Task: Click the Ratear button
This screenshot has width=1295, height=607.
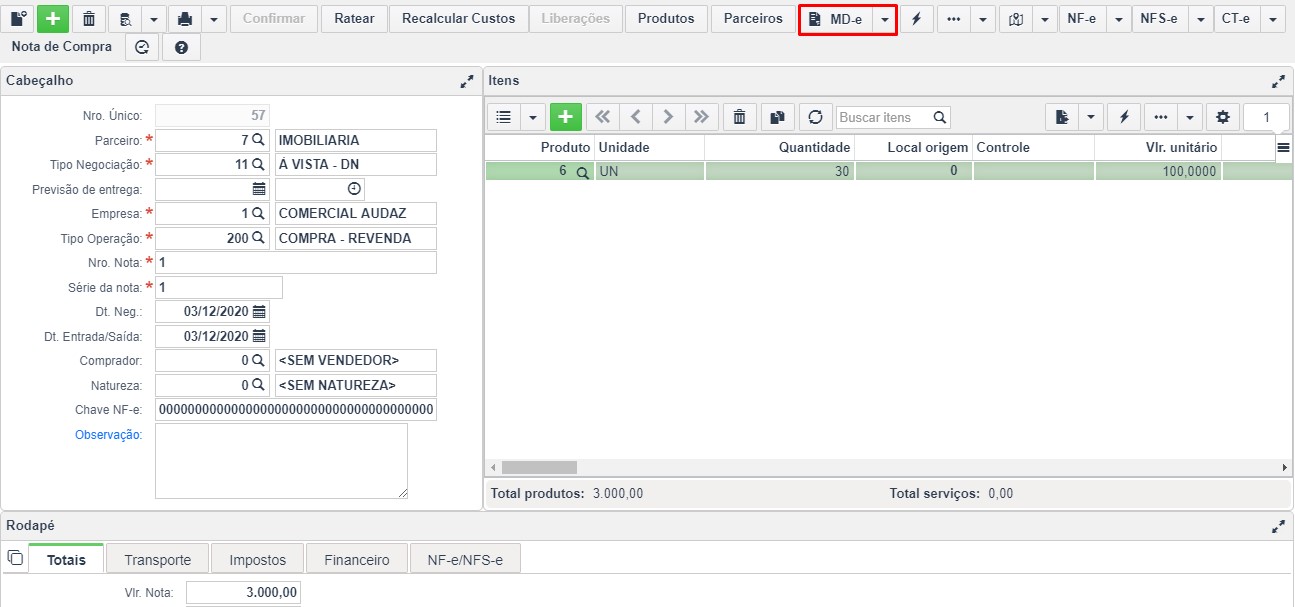Action: tap(354, 18)
